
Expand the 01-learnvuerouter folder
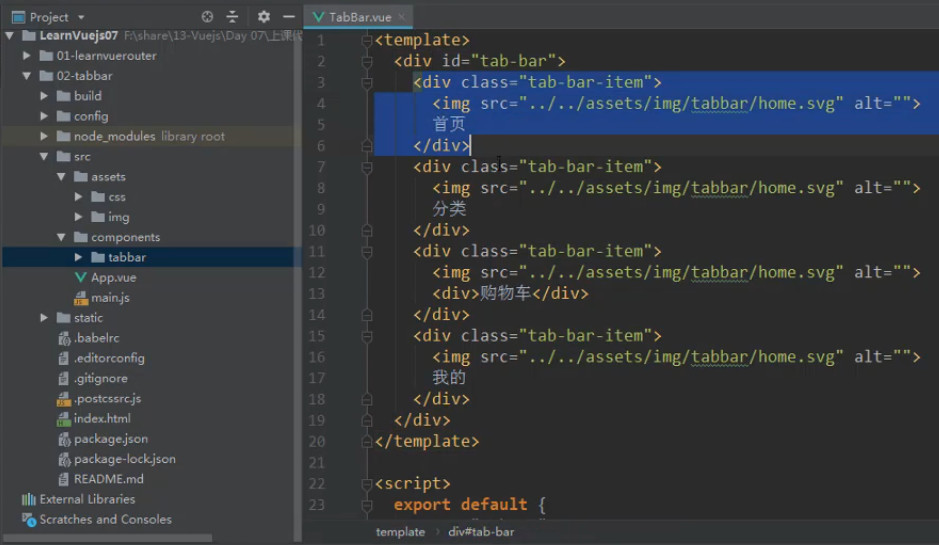(26, 56)
